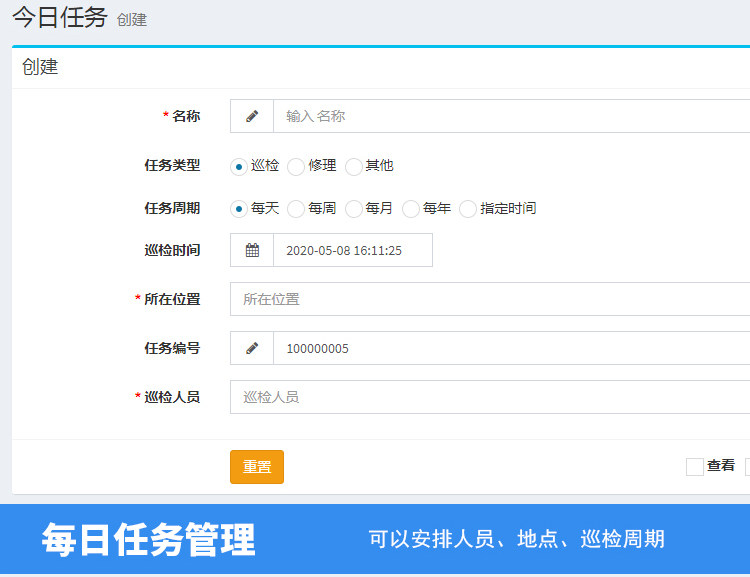Image resolution: width=750 pixels, height=577 pixels.
Task: Click the 巡检人员 input field
Action: click(490, 397)
